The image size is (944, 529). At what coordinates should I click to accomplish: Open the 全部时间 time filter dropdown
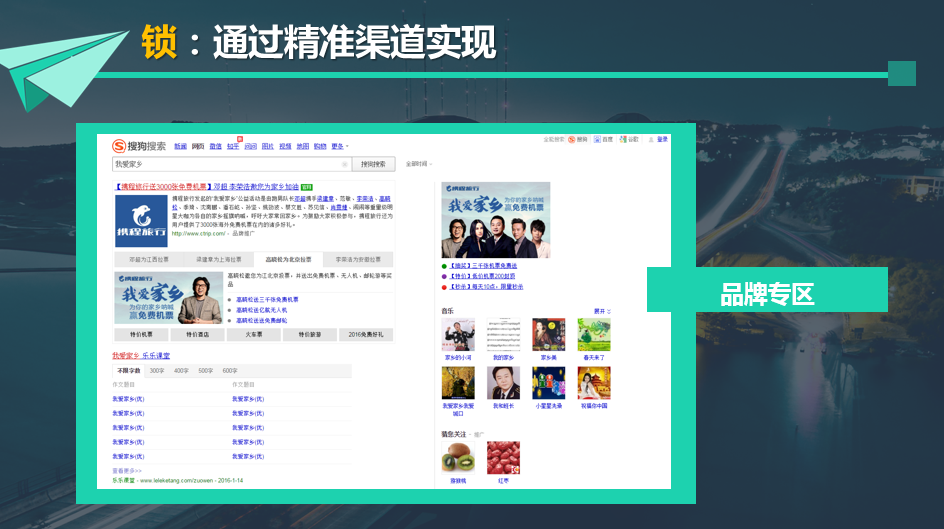418,164
